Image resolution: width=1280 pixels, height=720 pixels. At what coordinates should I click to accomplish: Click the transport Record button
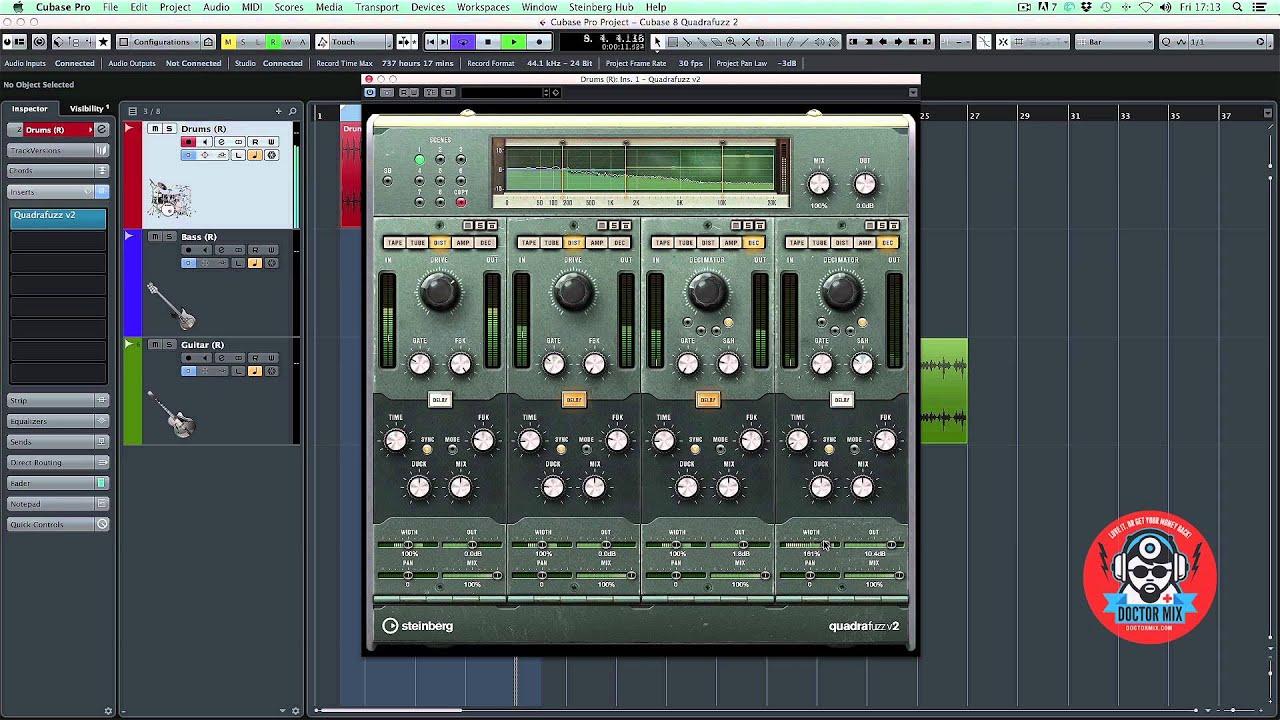click(x=539, y=42)
